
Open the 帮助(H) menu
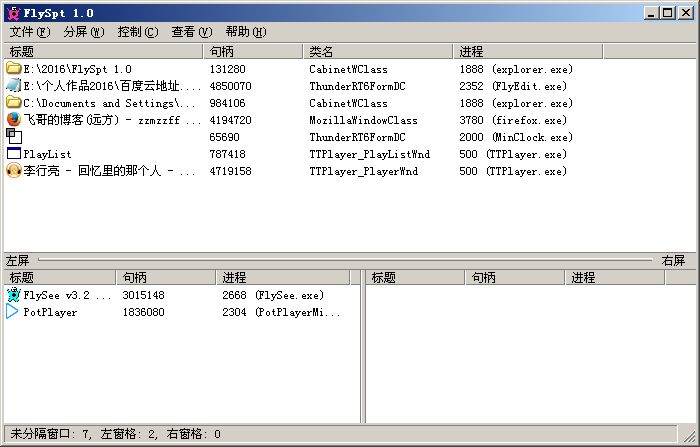[x=246, y=32]
